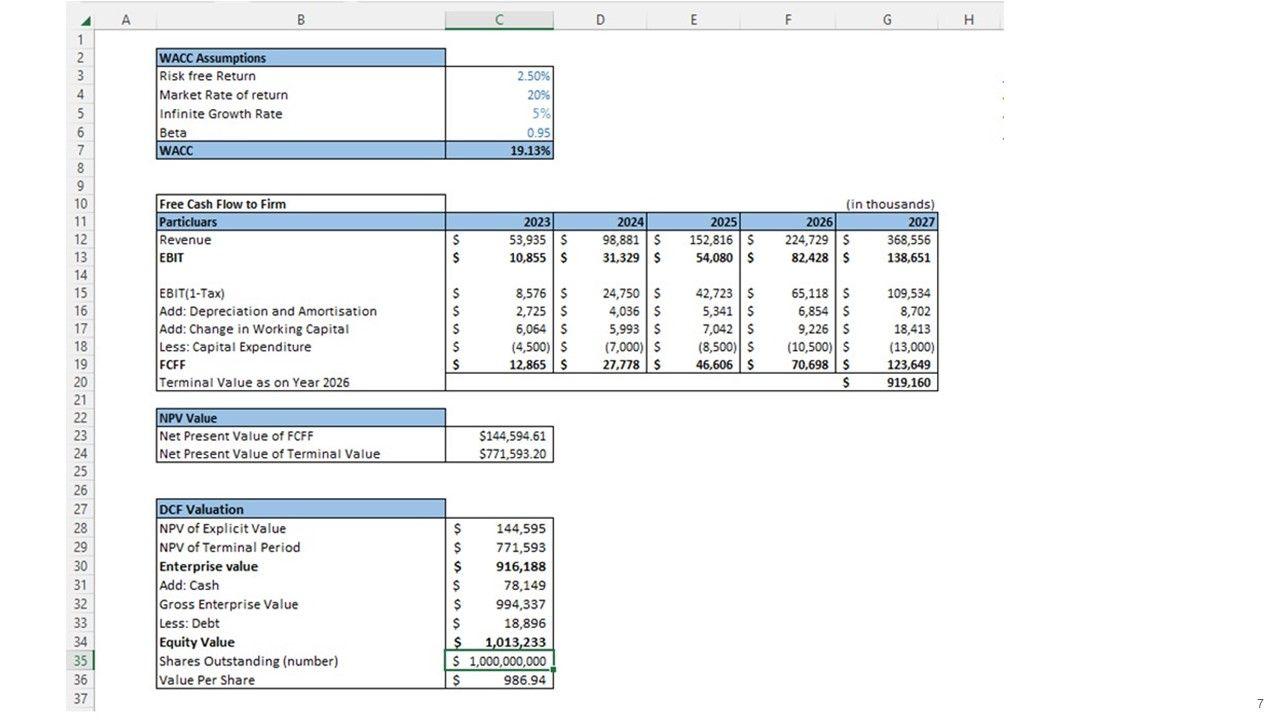The width and height of the screenshot is (1280, 720).
Task: Select column C header
Action: 498,20
